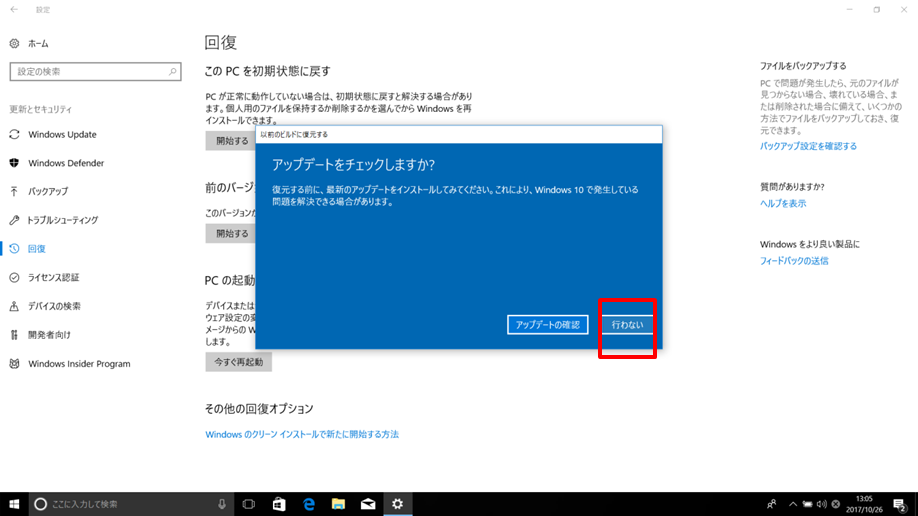
Task: Click 質問がありますか? heading
Action: 792,186
